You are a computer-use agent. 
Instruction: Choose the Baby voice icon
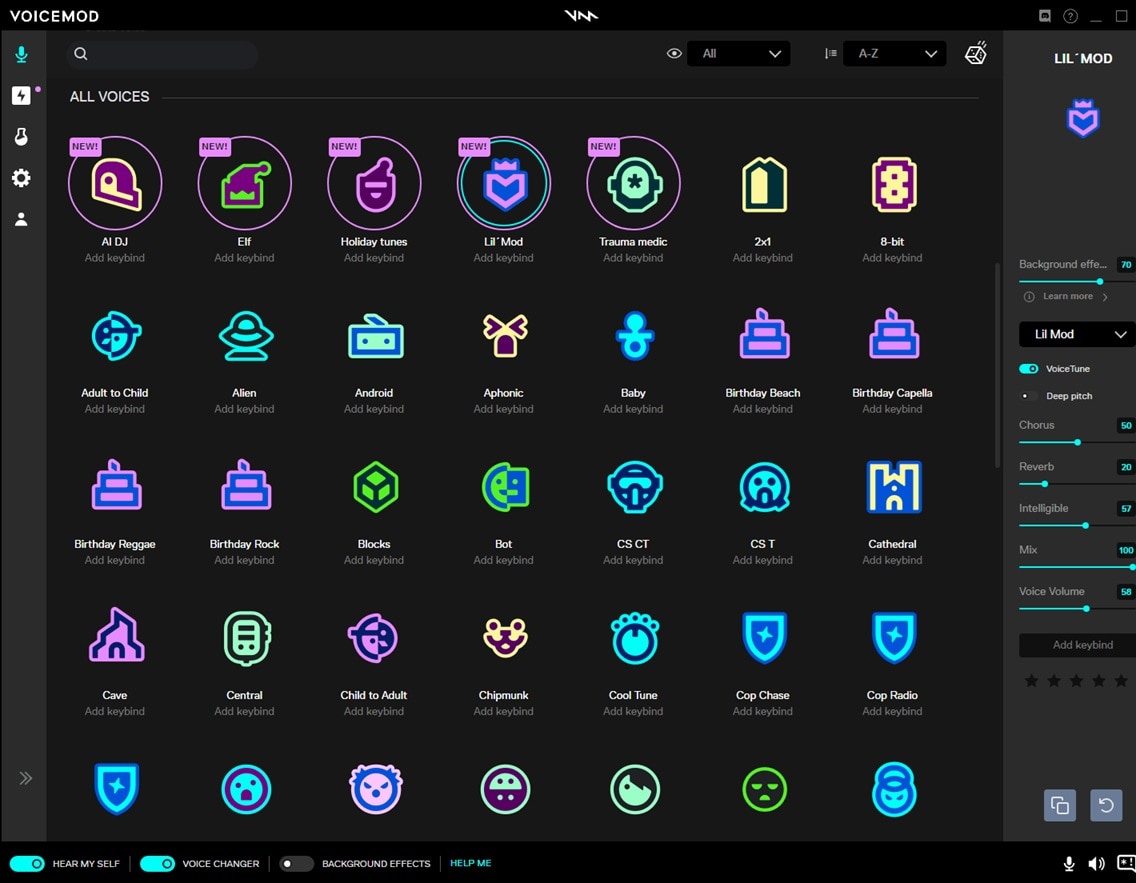pyautogui.click(x=635, y=336)
